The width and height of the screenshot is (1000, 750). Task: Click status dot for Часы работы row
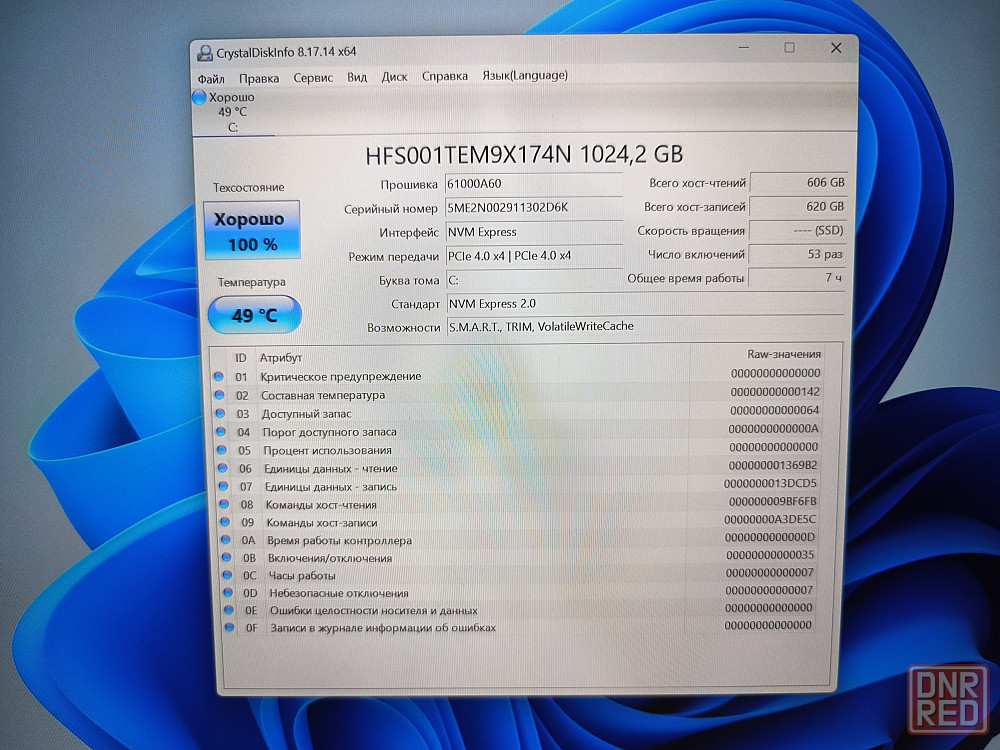[227, 575]
